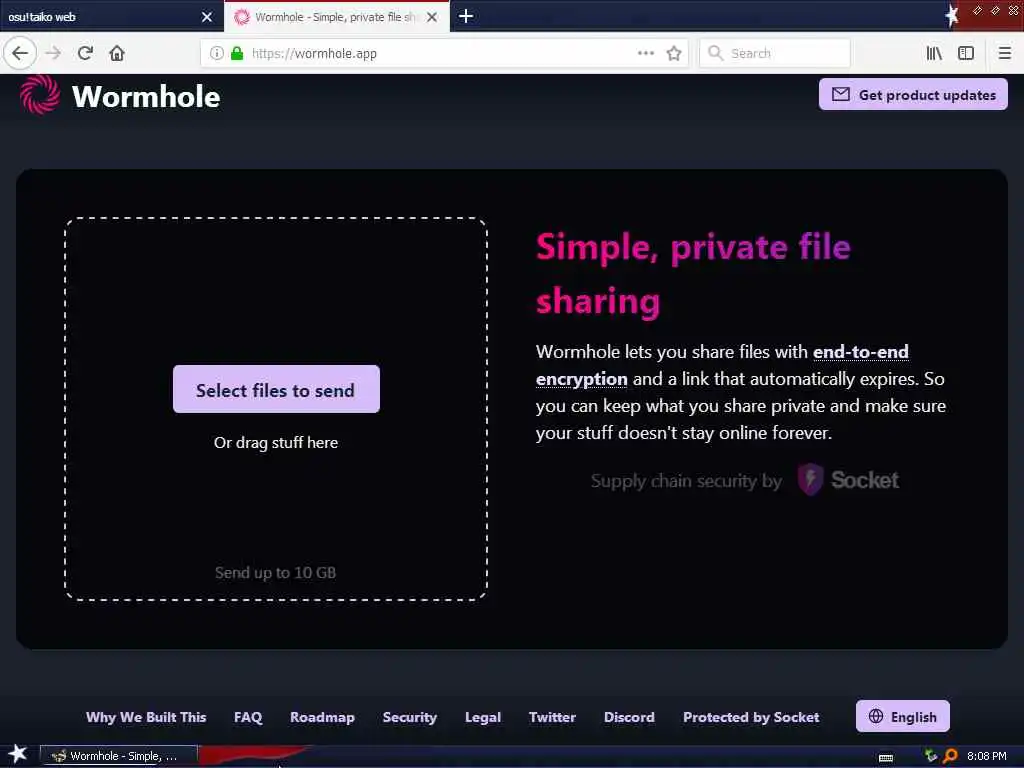Screen dimensions: 1024x768
Task: Click the 'Simple, private file sharing' heading
Action: [x=693, y=274]
